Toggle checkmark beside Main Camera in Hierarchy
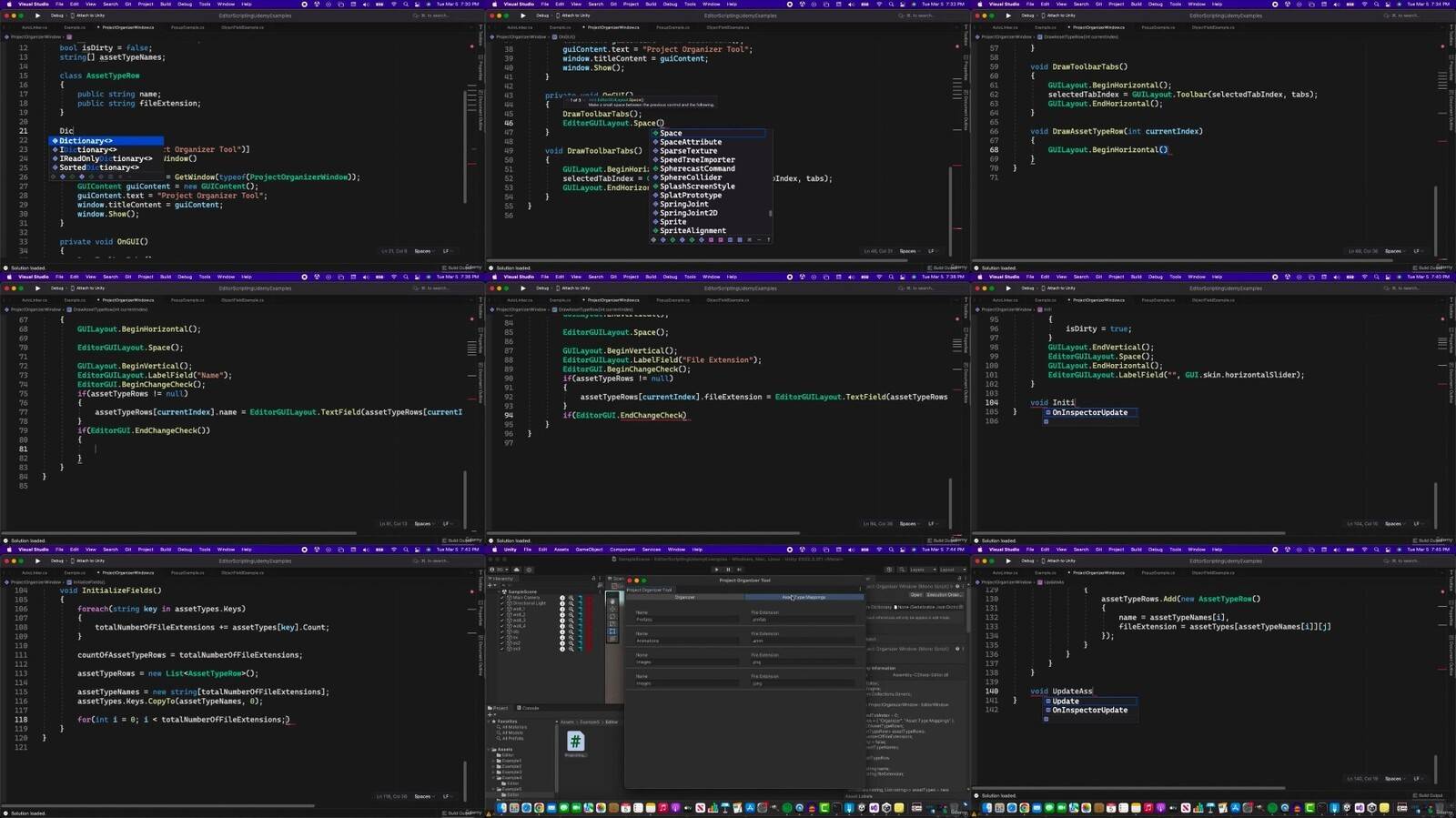The height and width of the screenshot is (818, 1456). (x=502, y=598)
